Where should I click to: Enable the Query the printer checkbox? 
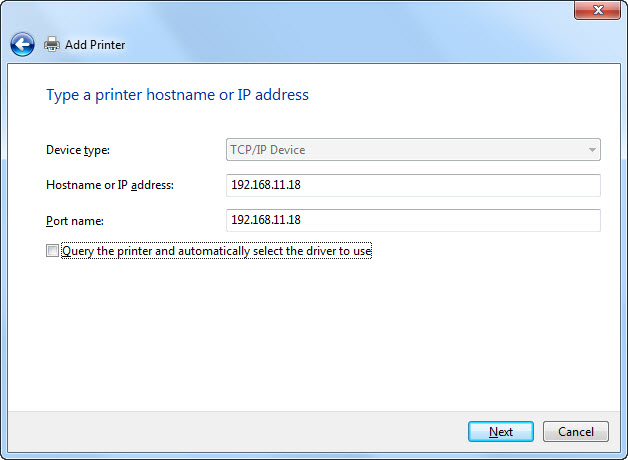click(x=53, y=251)
